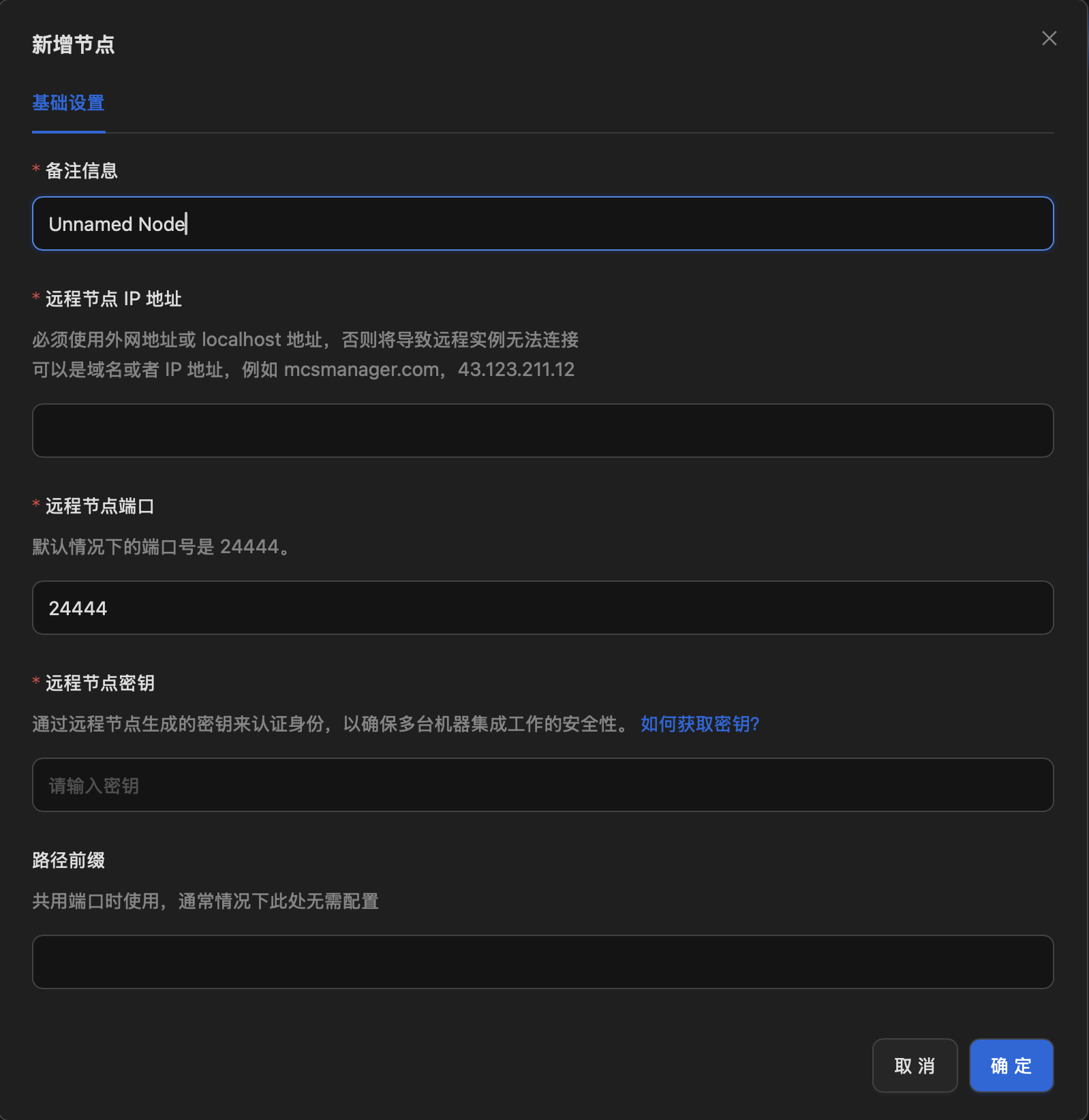Click the 远程节点端口 label

(x=99, y=506)
